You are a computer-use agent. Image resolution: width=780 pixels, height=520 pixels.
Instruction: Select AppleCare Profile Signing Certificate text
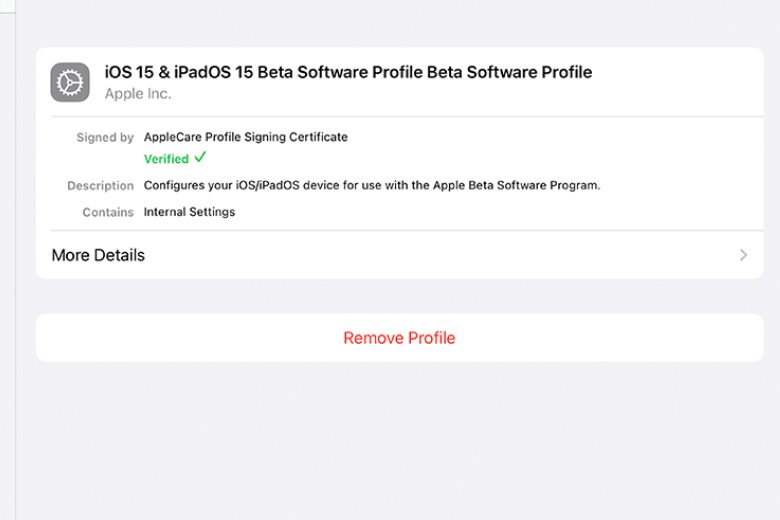[x=246, y=137]
